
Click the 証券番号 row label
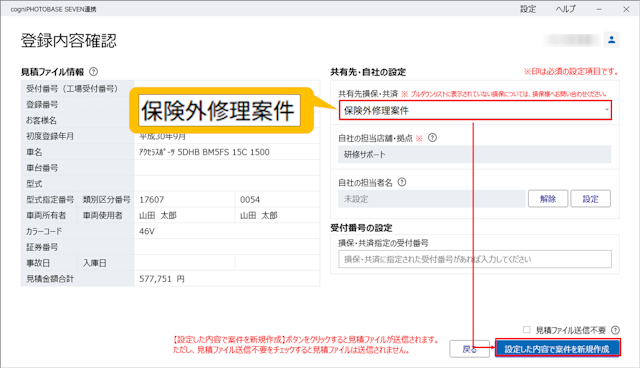pos(42,247)
